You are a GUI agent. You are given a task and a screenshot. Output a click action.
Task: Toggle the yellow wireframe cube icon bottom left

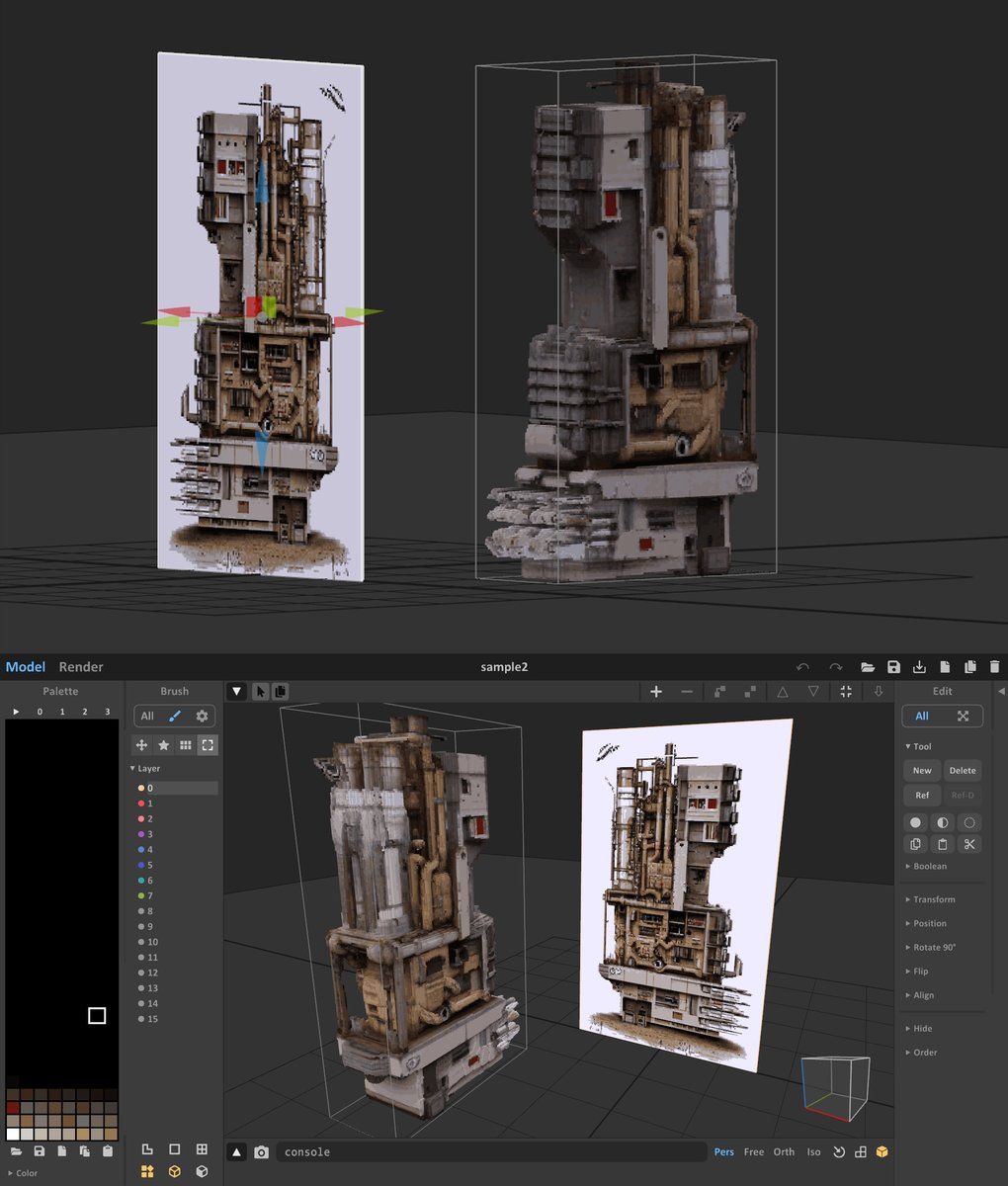point(175,1172)
